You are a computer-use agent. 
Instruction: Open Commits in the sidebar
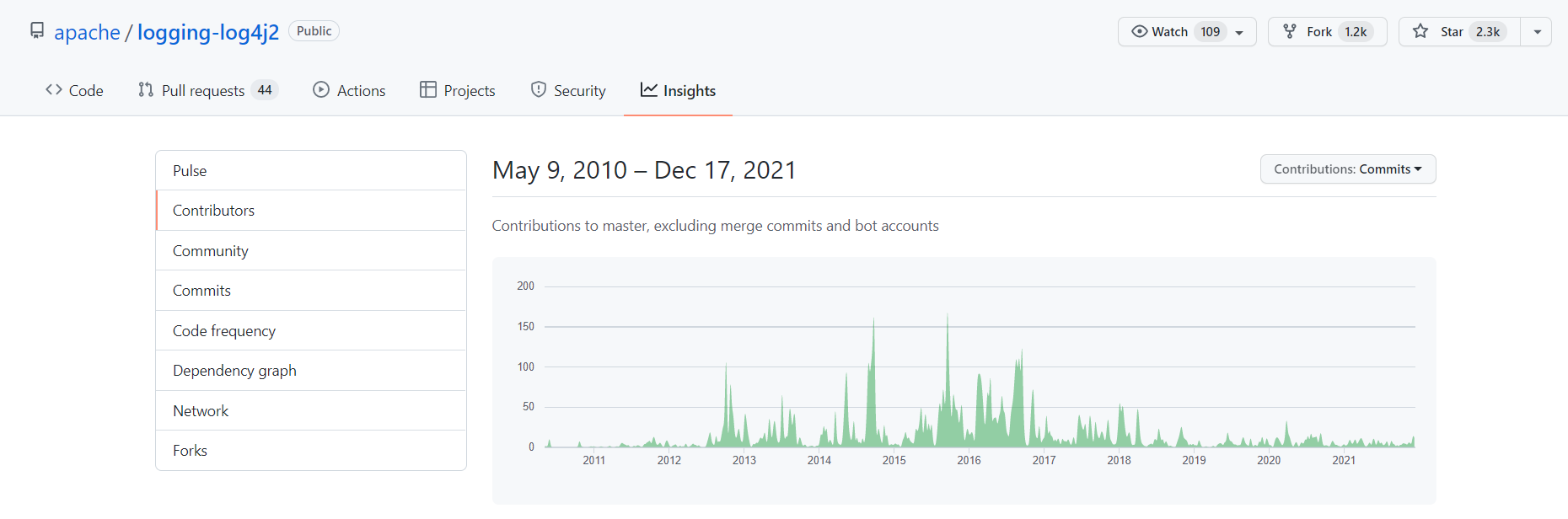coord(311,291)
